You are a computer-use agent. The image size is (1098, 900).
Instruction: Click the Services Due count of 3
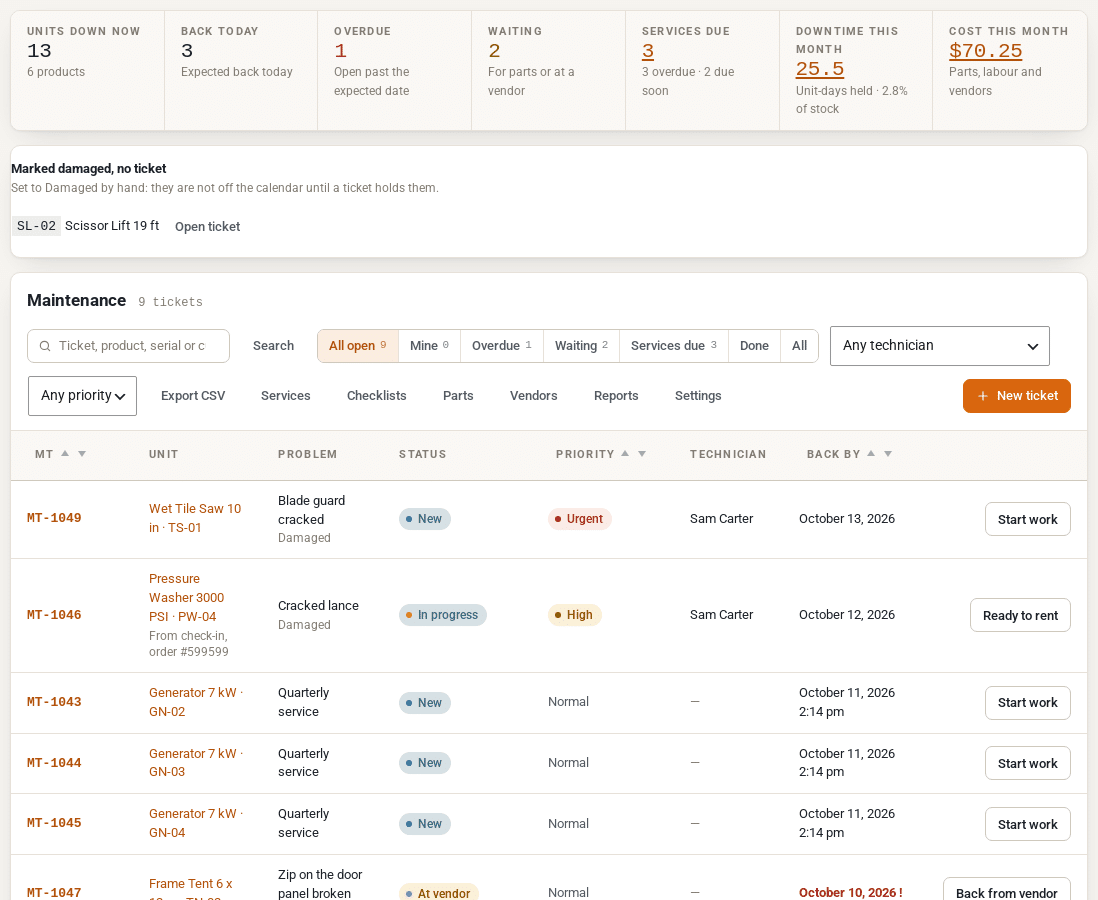[x=648, y=51]
